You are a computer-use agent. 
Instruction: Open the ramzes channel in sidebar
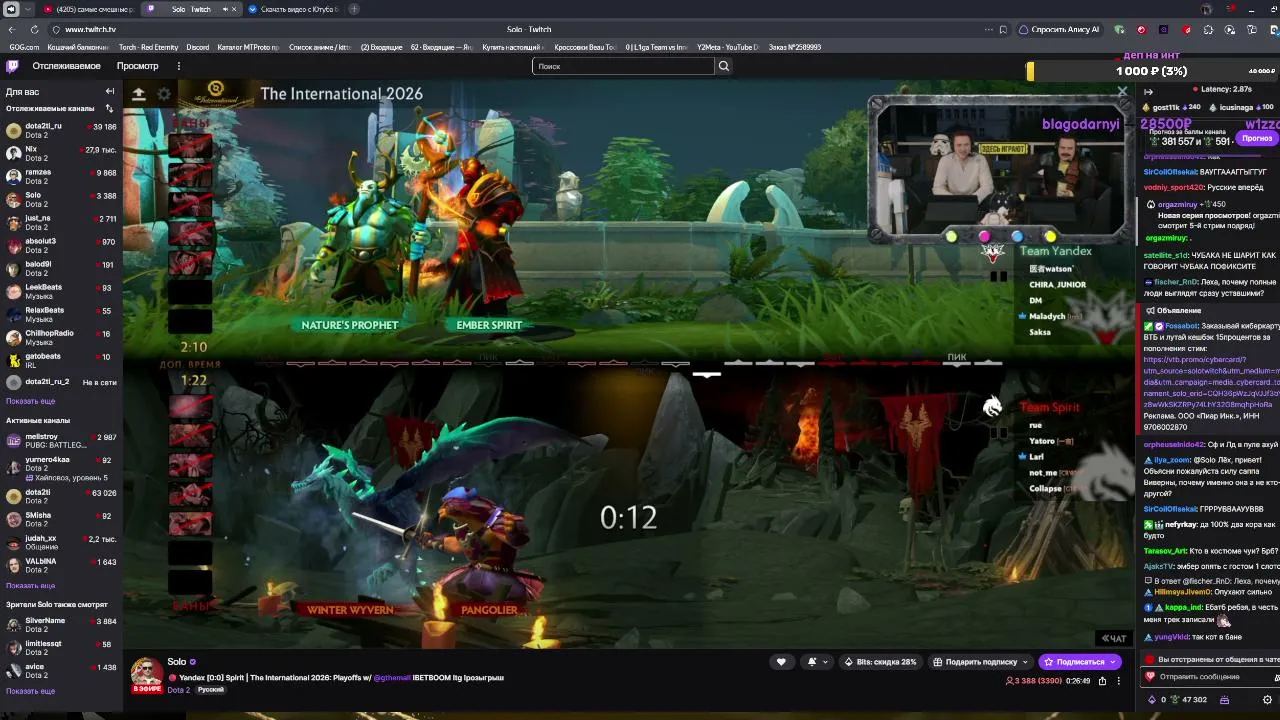(61, 176)
